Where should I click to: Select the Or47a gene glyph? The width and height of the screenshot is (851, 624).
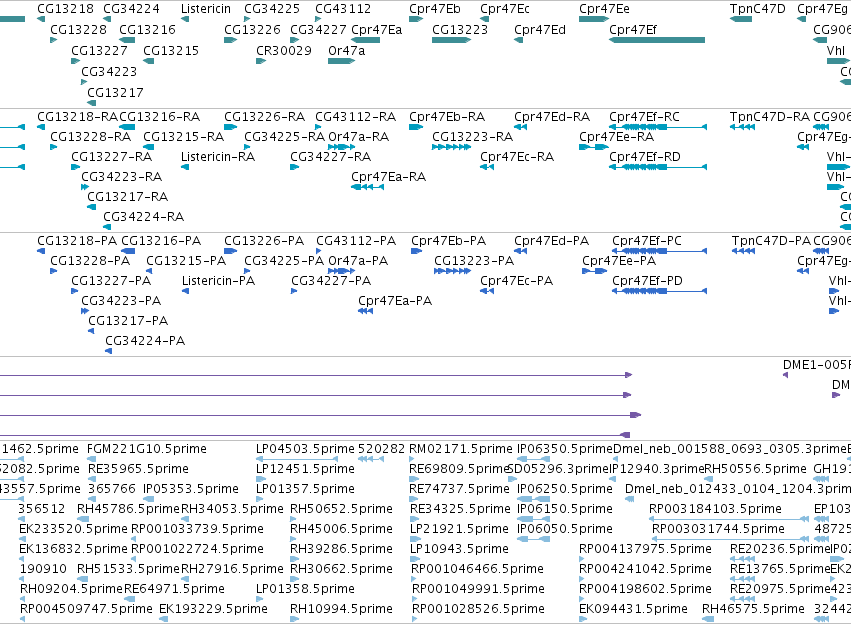pyautogui.click(x=341, y=61)
